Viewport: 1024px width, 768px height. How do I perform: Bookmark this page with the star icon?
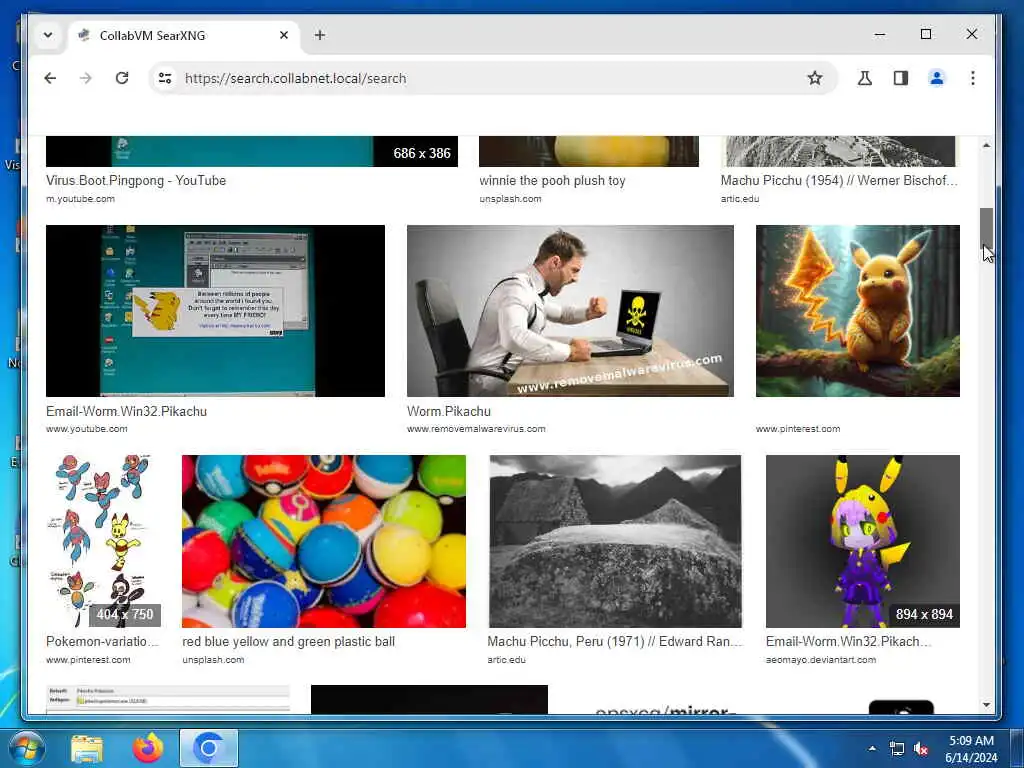(815, 78)
